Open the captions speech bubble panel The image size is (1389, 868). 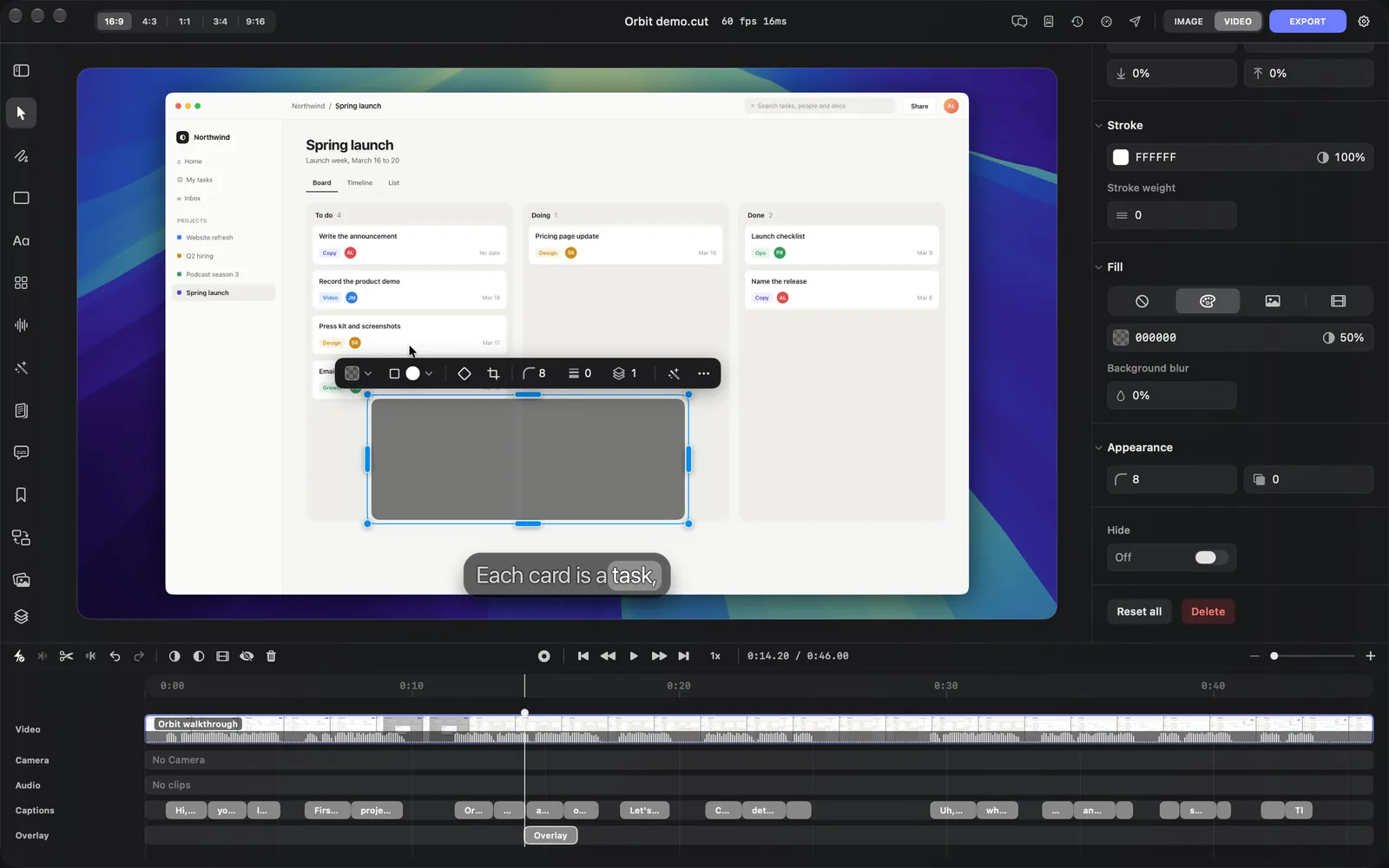coord(22,452)
